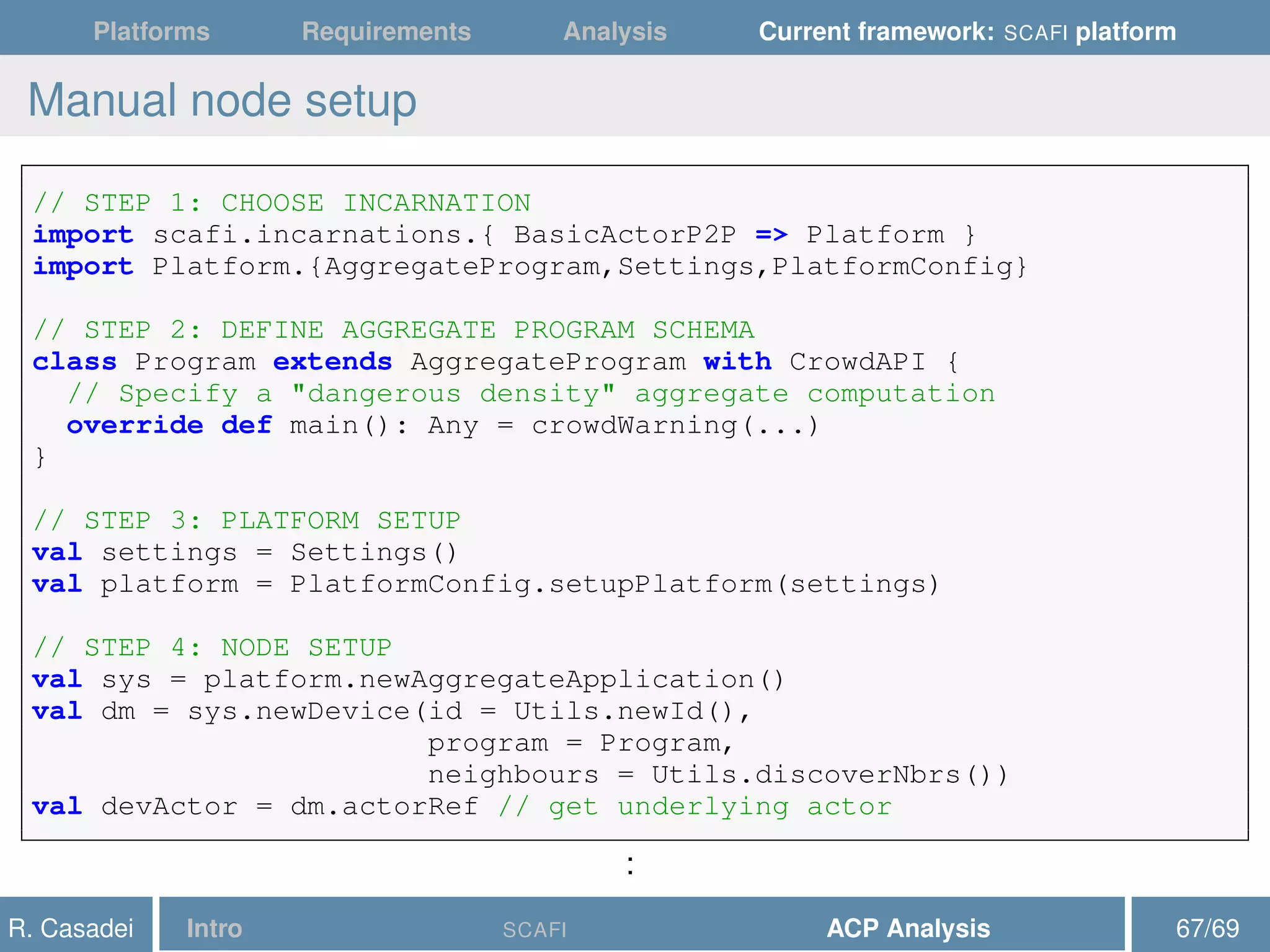Click comment 'STEP 2: DEFINE AGGREGATE PROGRAM SCHEMA'

click(x=394, y=330)
